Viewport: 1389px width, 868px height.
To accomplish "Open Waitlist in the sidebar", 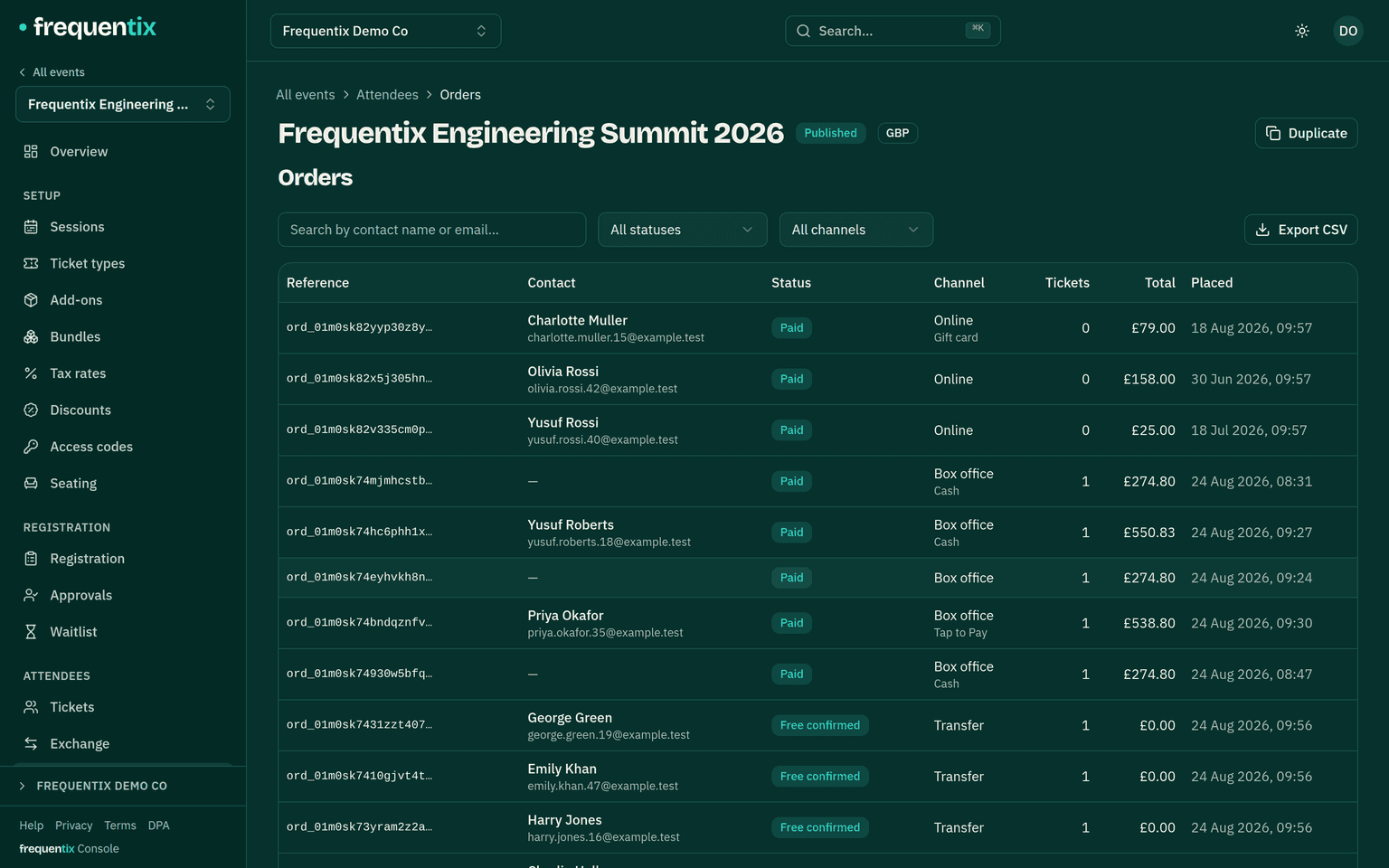I will (x=123, y=632).
